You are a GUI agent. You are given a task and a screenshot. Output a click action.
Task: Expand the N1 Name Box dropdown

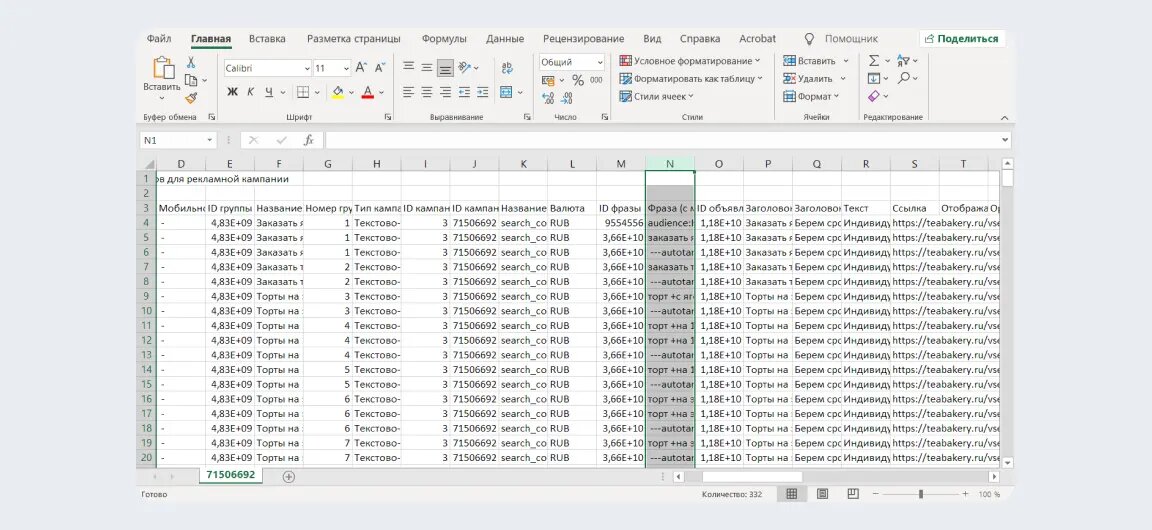pyautogui.click(x=209, y=140)
